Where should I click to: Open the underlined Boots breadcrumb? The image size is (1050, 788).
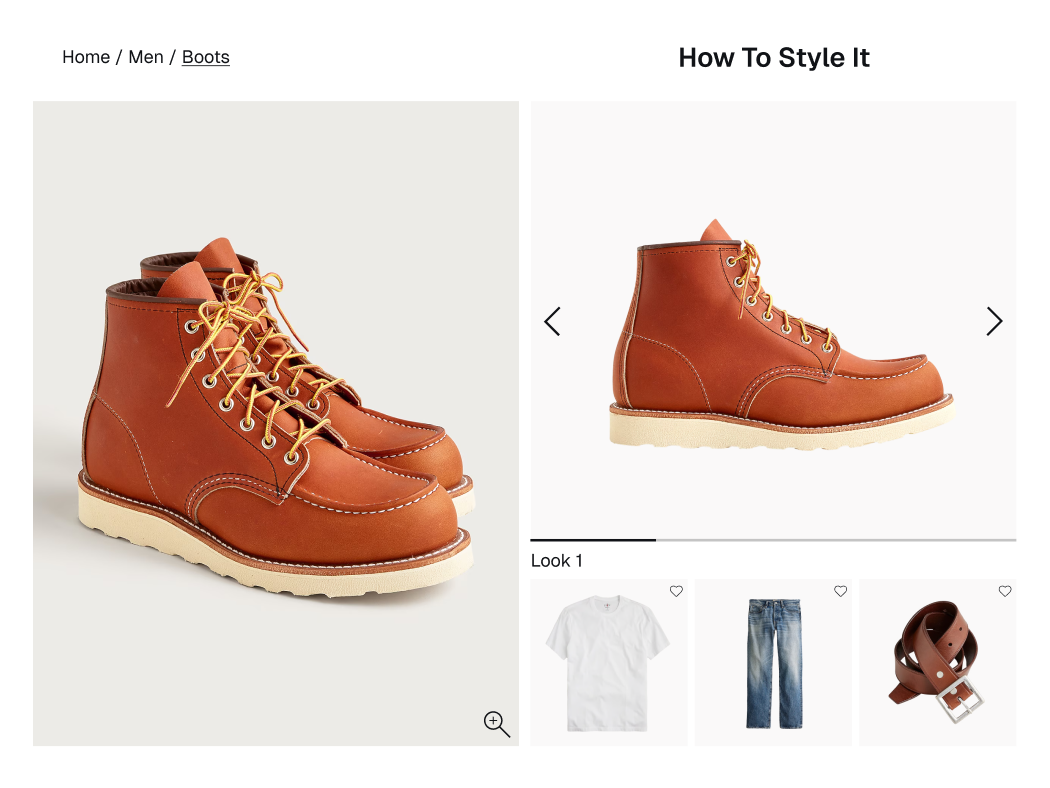(206, 57)
